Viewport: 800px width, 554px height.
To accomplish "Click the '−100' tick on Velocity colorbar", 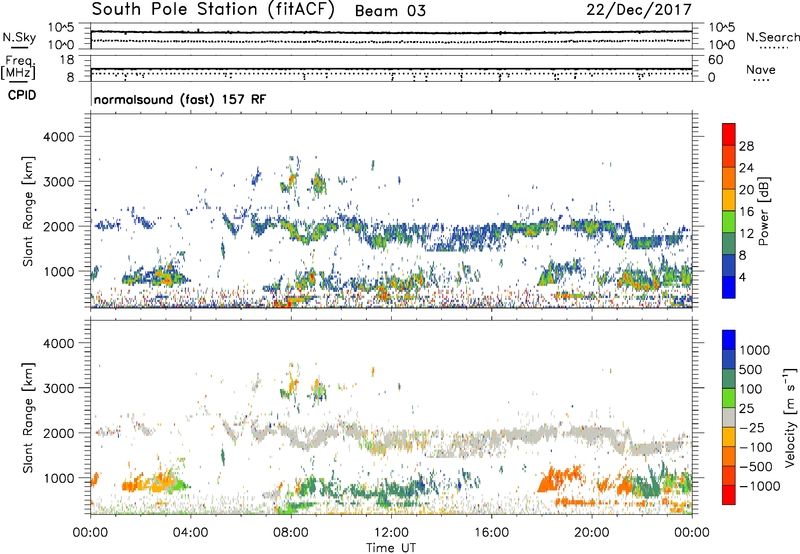I will tap(756, 447).
